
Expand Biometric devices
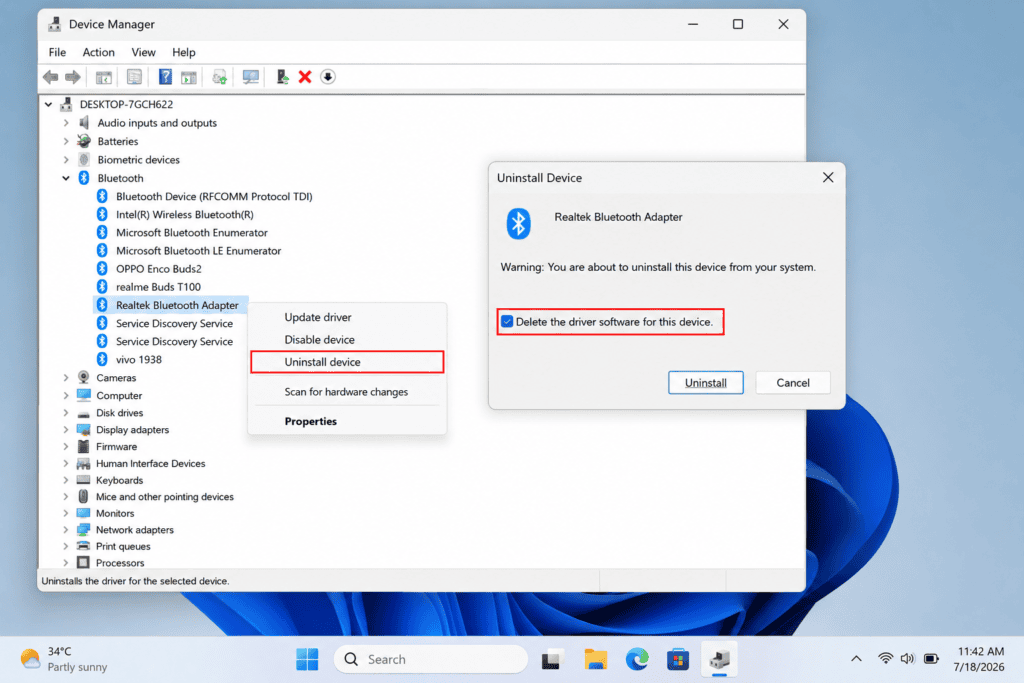tap(66, 159)
